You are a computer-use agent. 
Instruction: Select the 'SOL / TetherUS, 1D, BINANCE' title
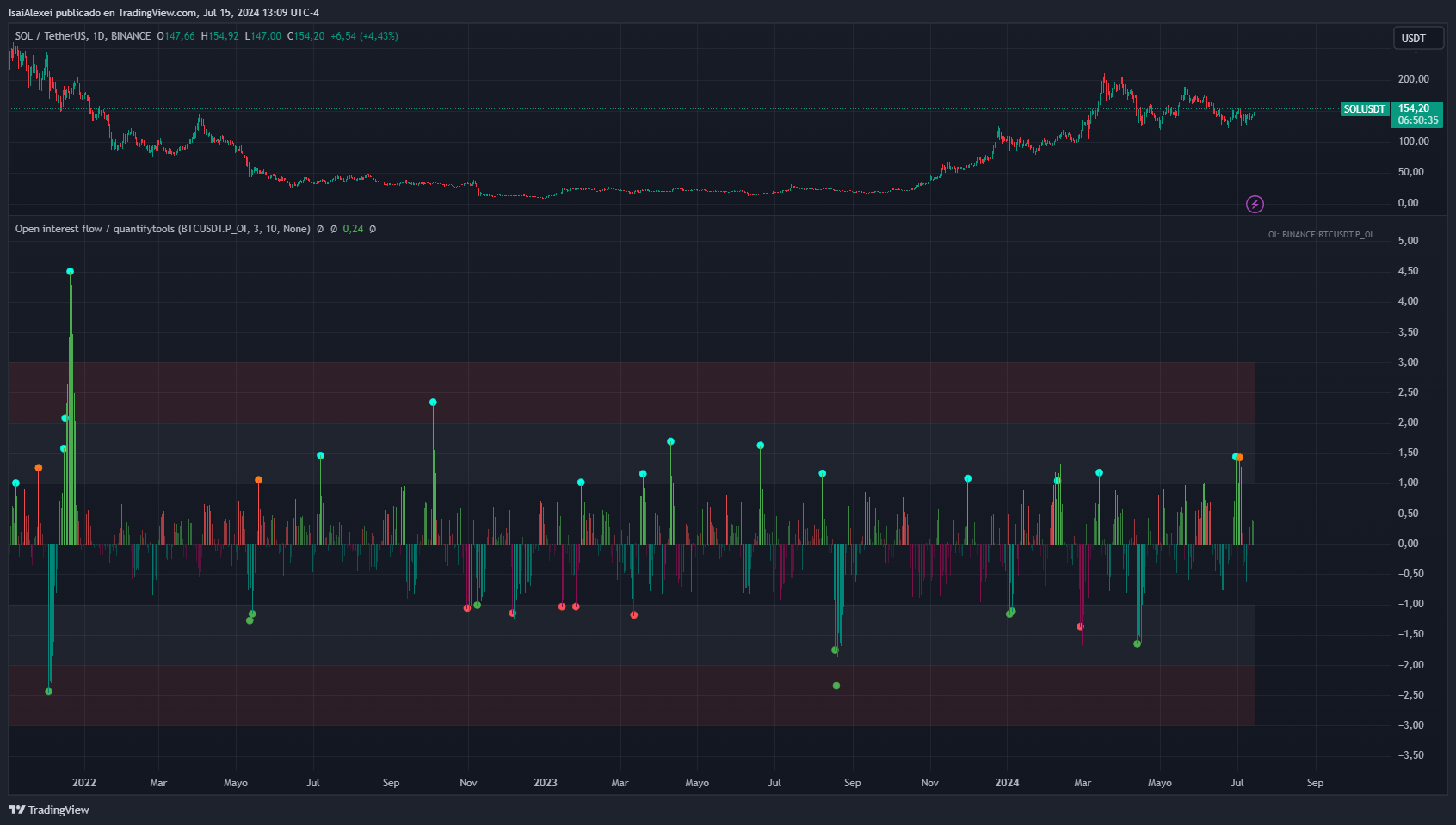(x=83, y=36)
